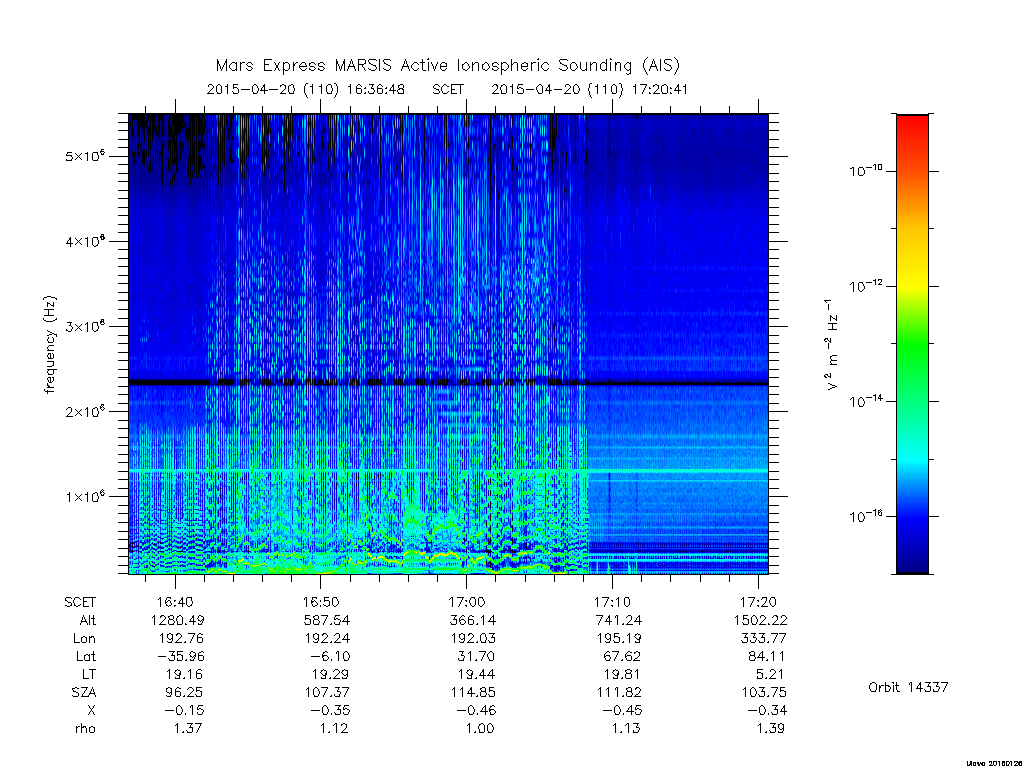The width and height of the screenshot is (1024, 768).
Task: Click the cyan horizontal line near 1.3 MHz
Action: (448, 471)
